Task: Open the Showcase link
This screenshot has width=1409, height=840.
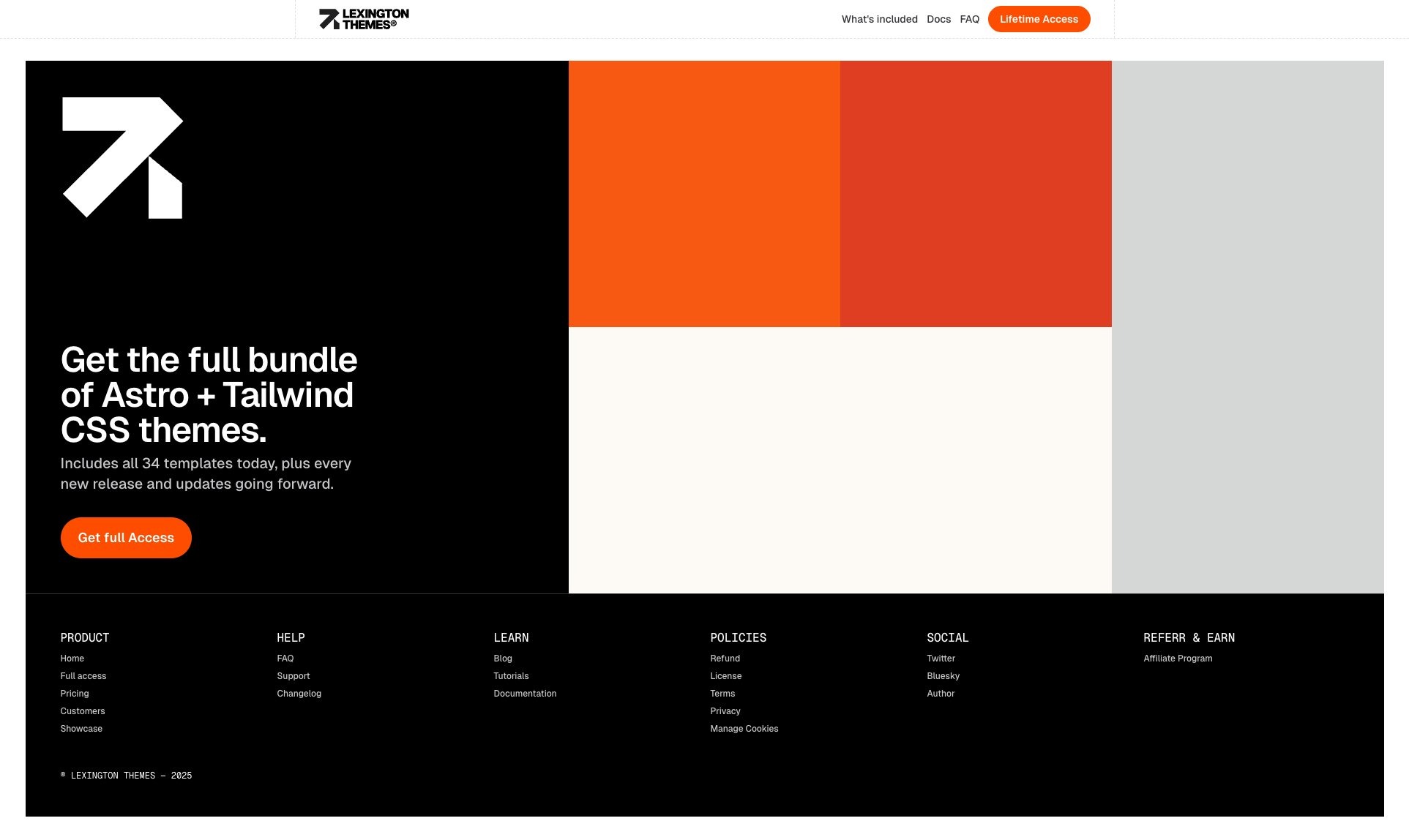Action: click(x=81, y=728)
